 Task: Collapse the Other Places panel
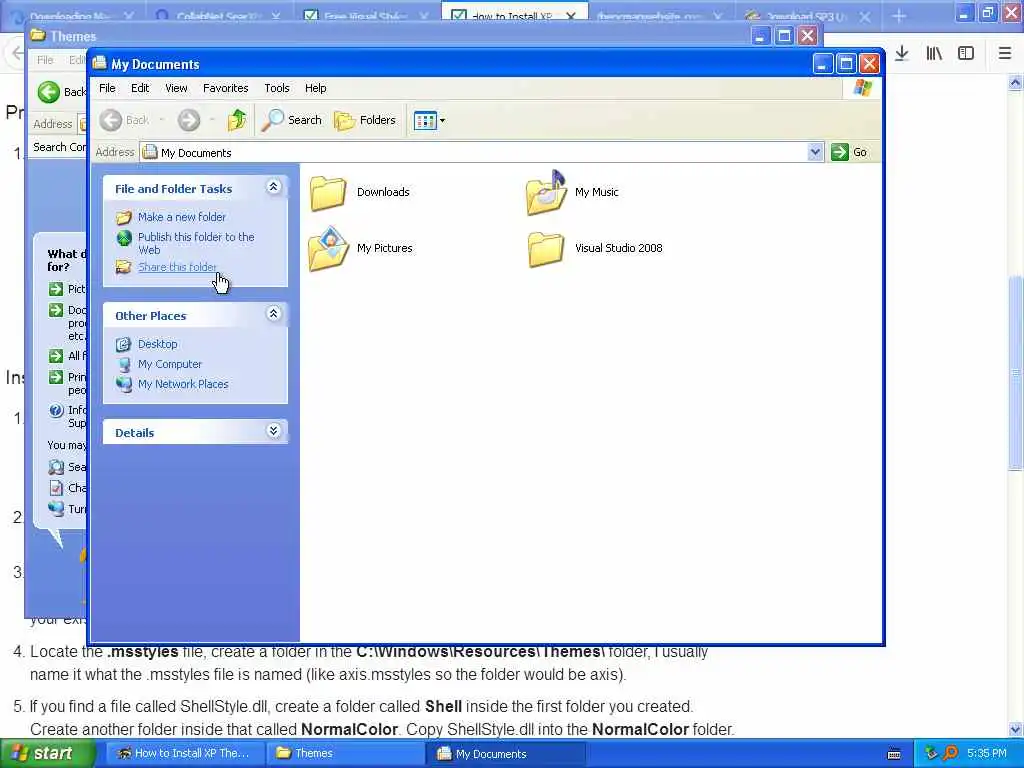pyautogui.click(x=274, y=314)
